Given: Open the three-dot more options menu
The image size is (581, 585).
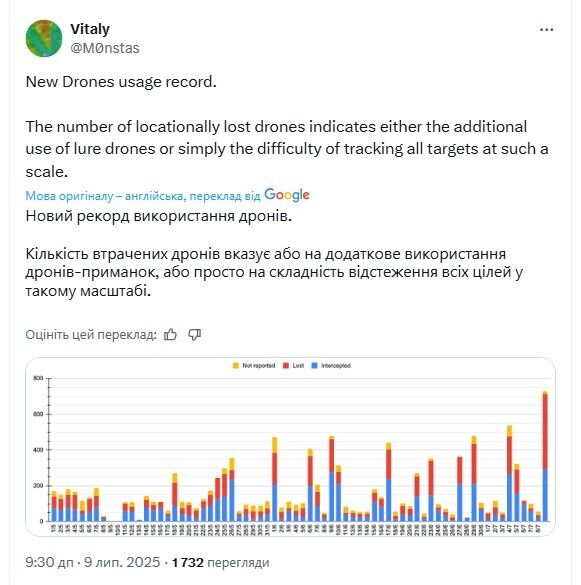Looking at the screenshot, I should 546,29.
